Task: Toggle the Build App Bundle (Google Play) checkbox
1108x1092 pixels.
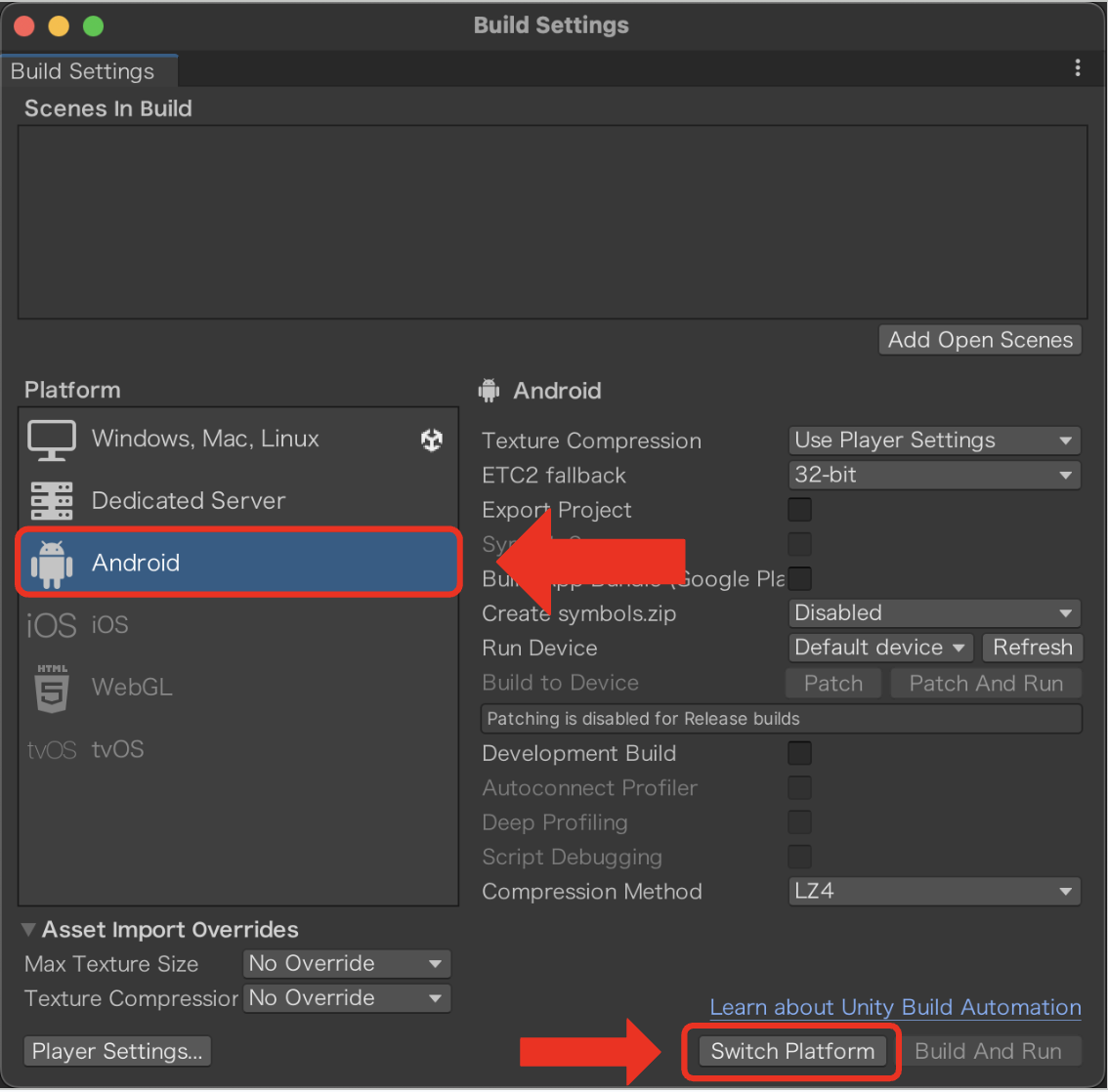Action: (x=799, y=578)
